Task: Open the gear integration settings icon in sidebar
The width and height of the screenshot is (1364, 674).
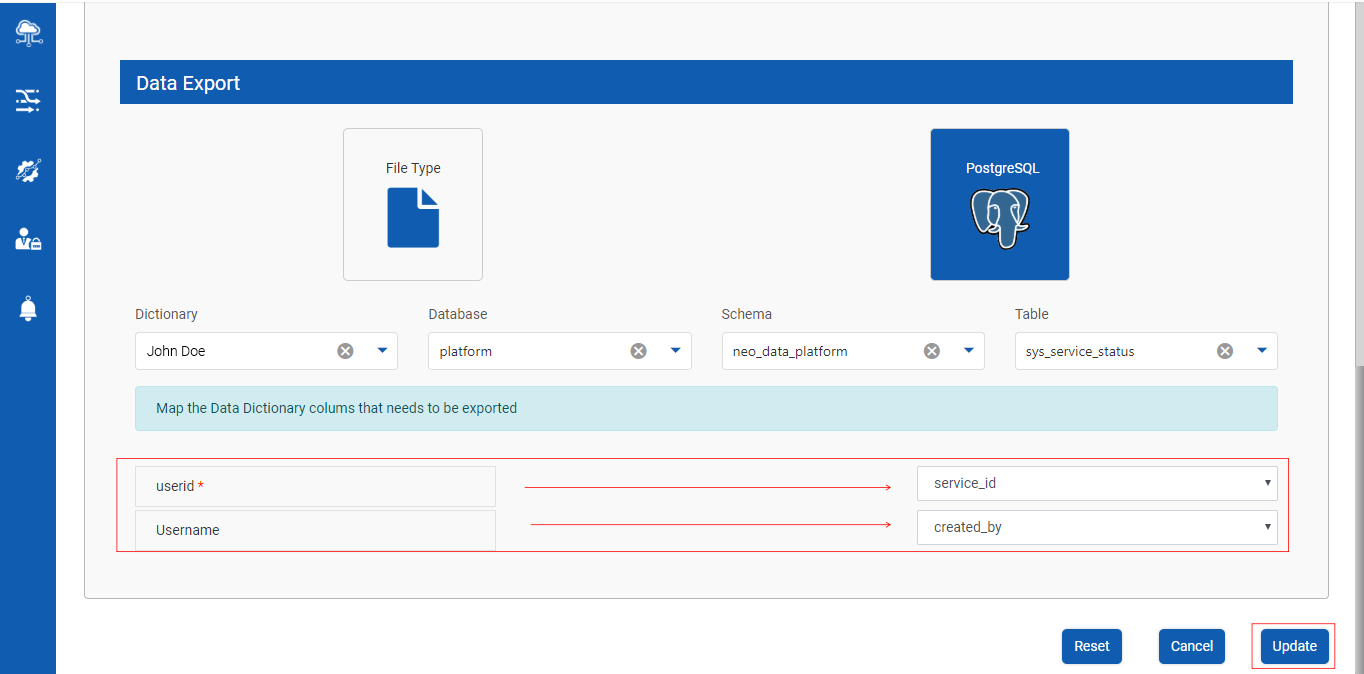Action: (28, 170)
